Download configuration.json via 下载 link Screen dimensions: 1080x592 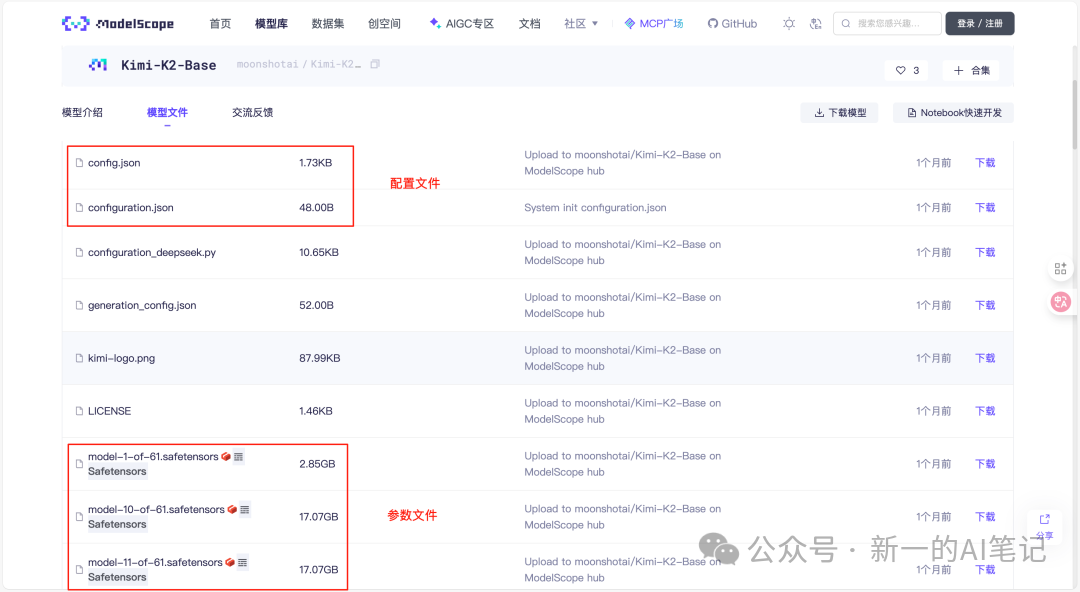coord(985,207)
